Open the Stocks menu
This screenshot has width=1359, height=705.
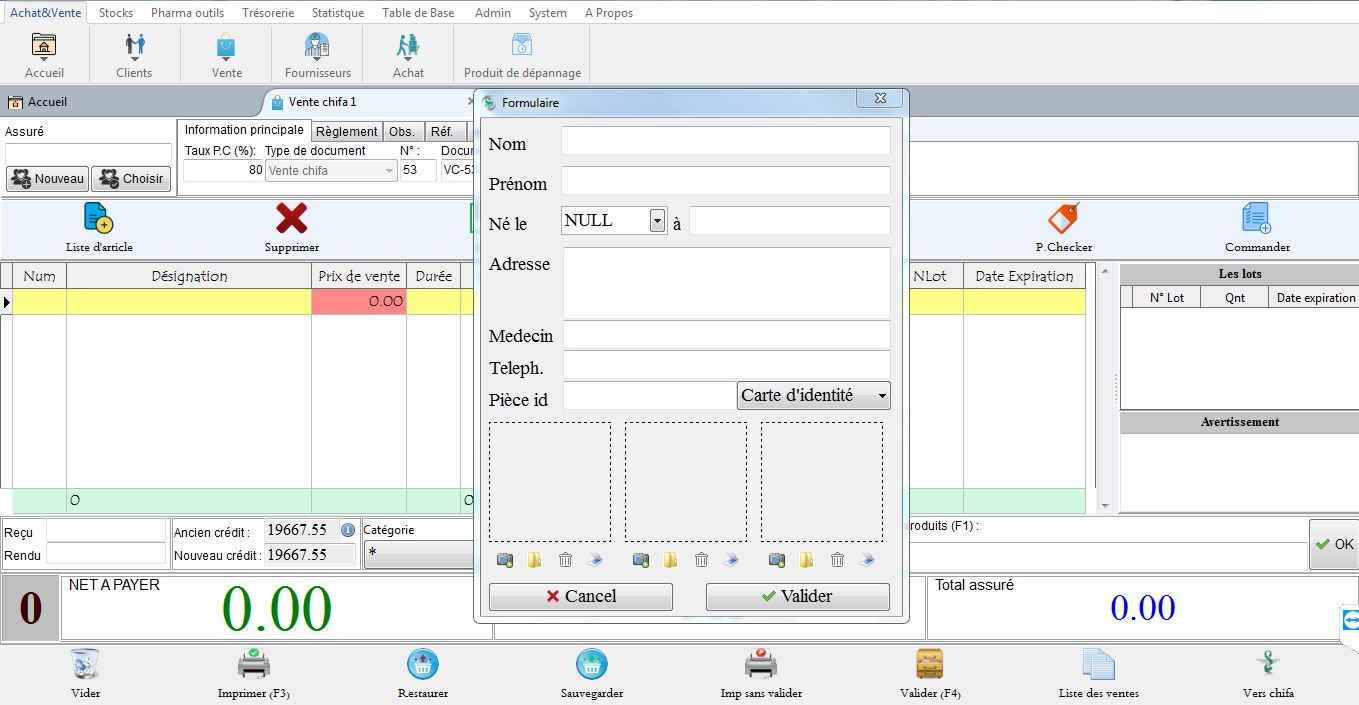pyautogui.click(x=116, y=13)
